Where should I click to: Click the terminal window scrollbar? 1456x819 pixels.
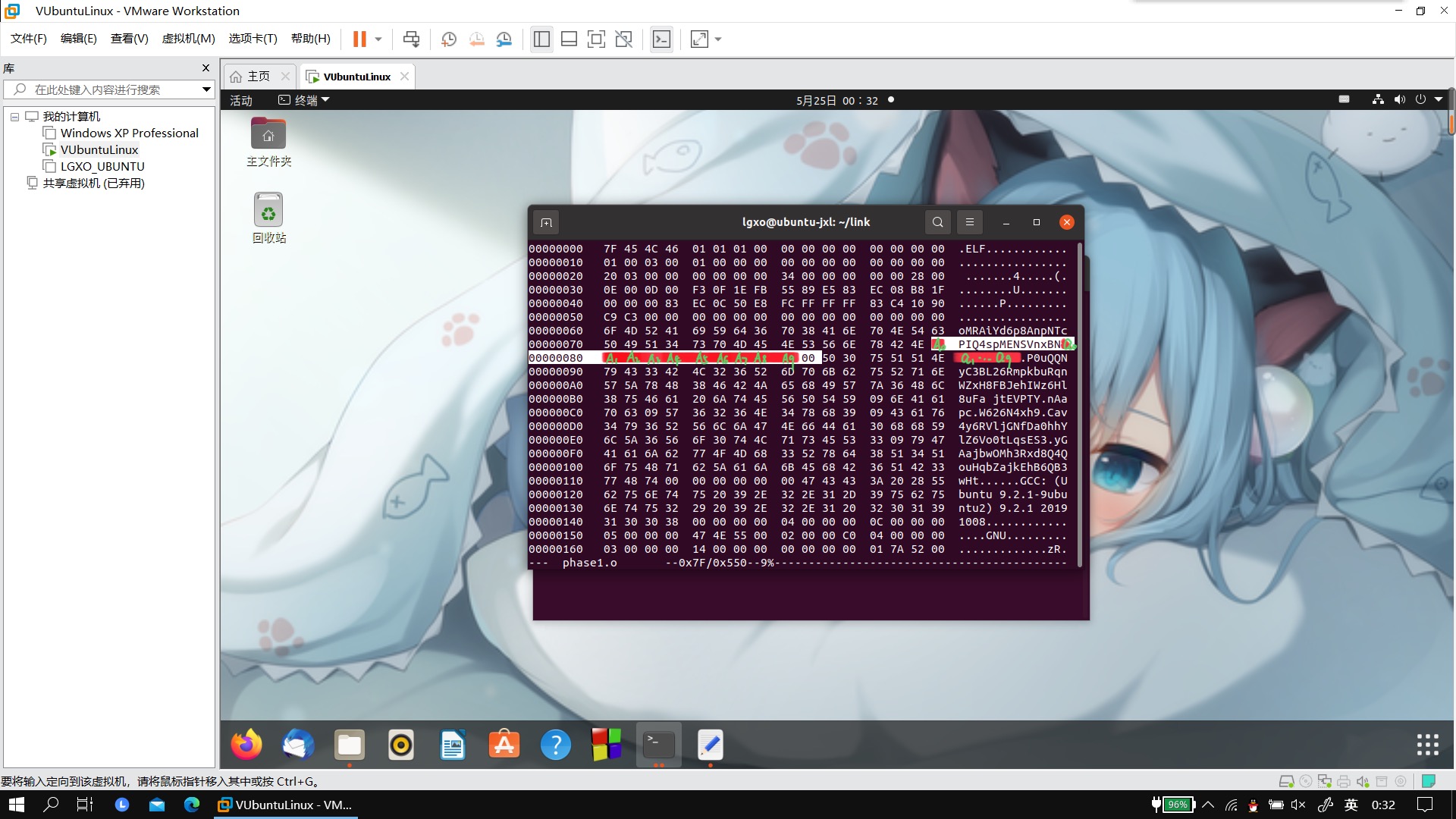[1080, 403]
